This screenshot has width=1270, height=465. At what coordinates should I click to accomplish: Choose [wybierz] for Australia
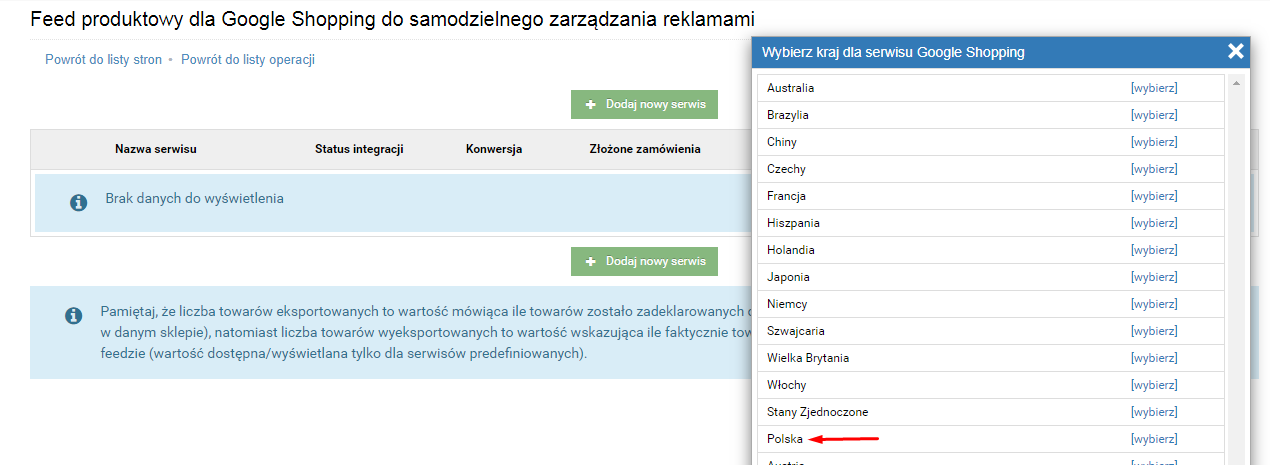click(x=1154, y=88)
